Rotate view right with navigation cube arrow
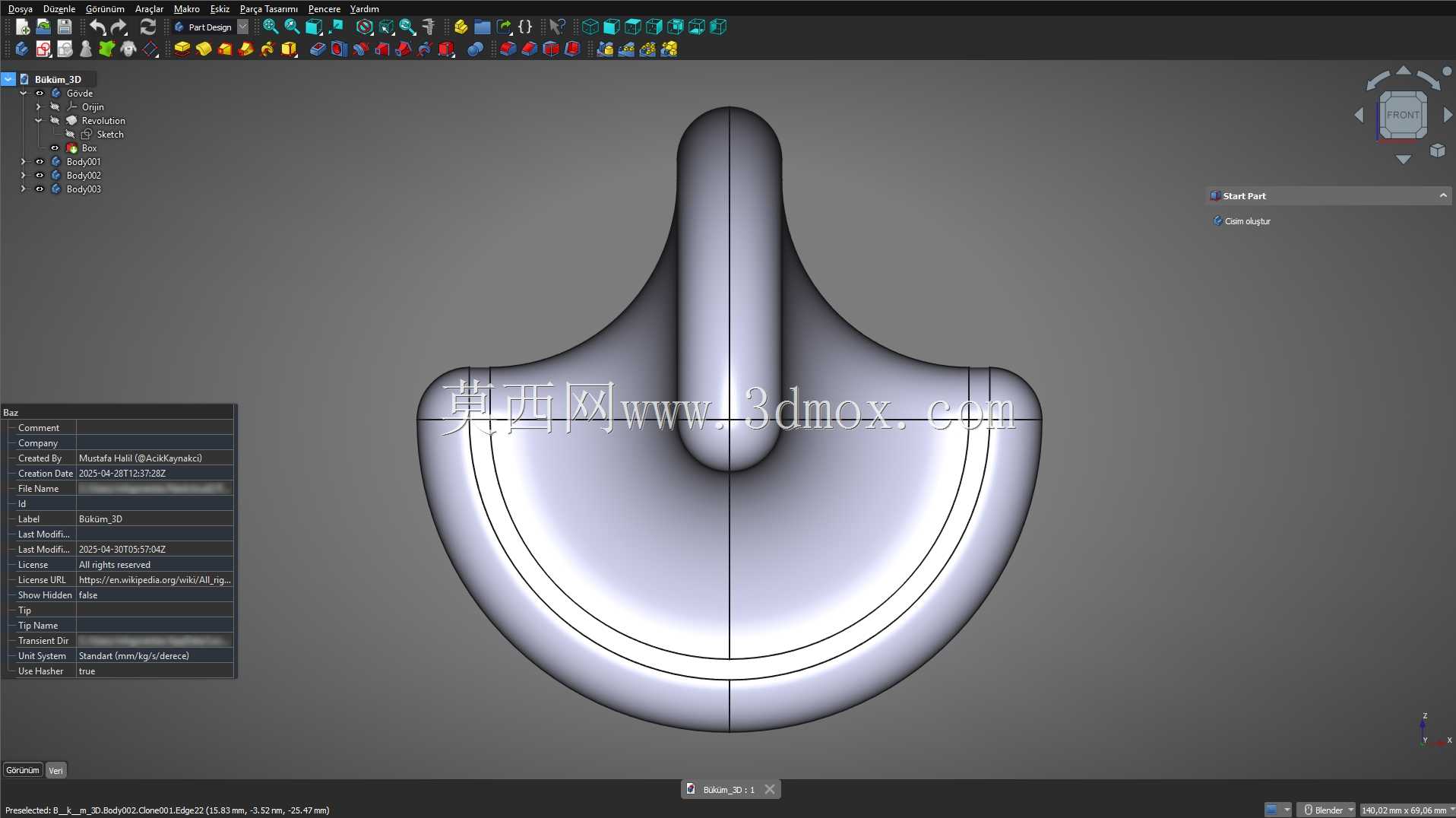The width and height of the screenshot is (1456, 818). (x=1448, y=115)
